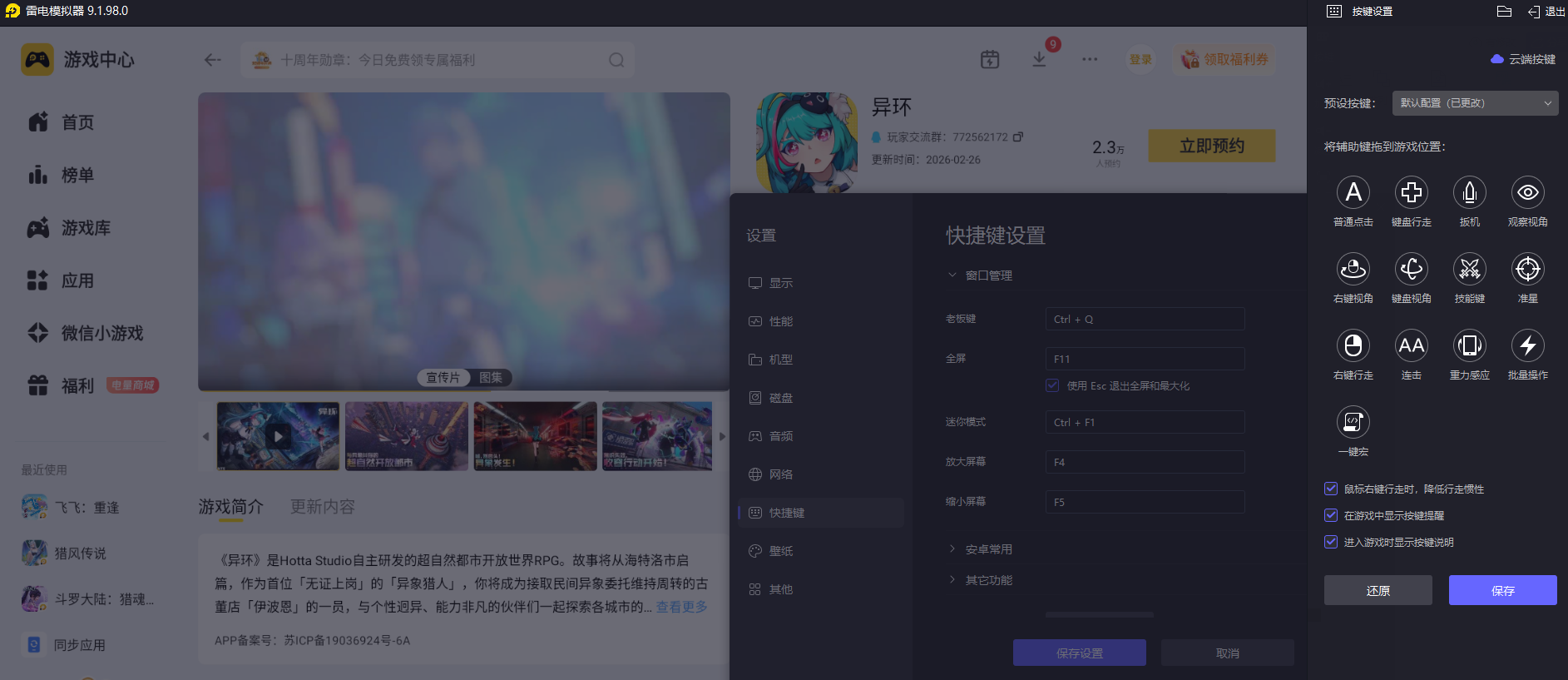Click the 还原 reset button
Screen dimensions: 1568x680
(1378, 590)
